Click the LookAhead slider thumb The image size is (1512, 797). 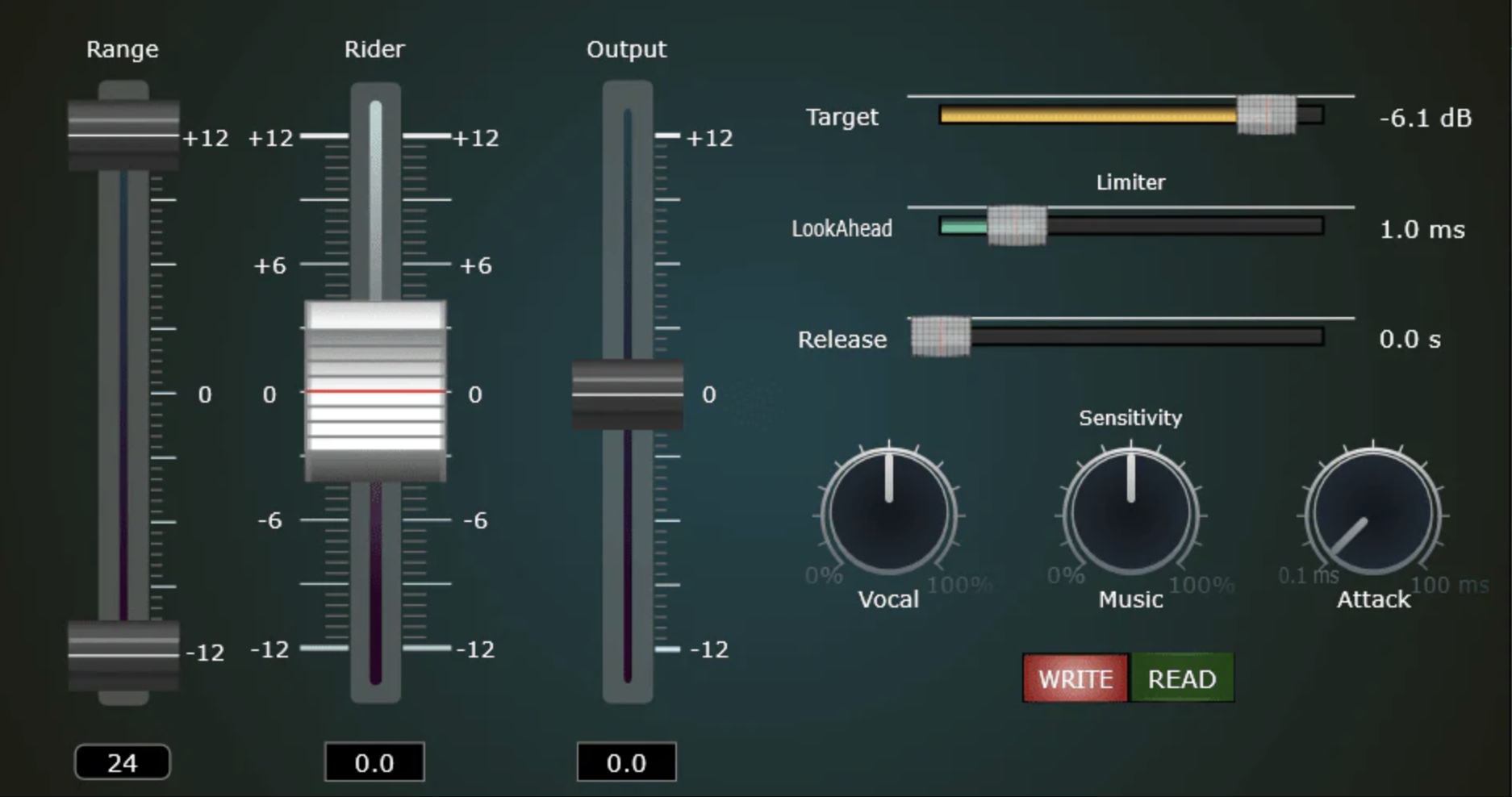click(1017, 226)
